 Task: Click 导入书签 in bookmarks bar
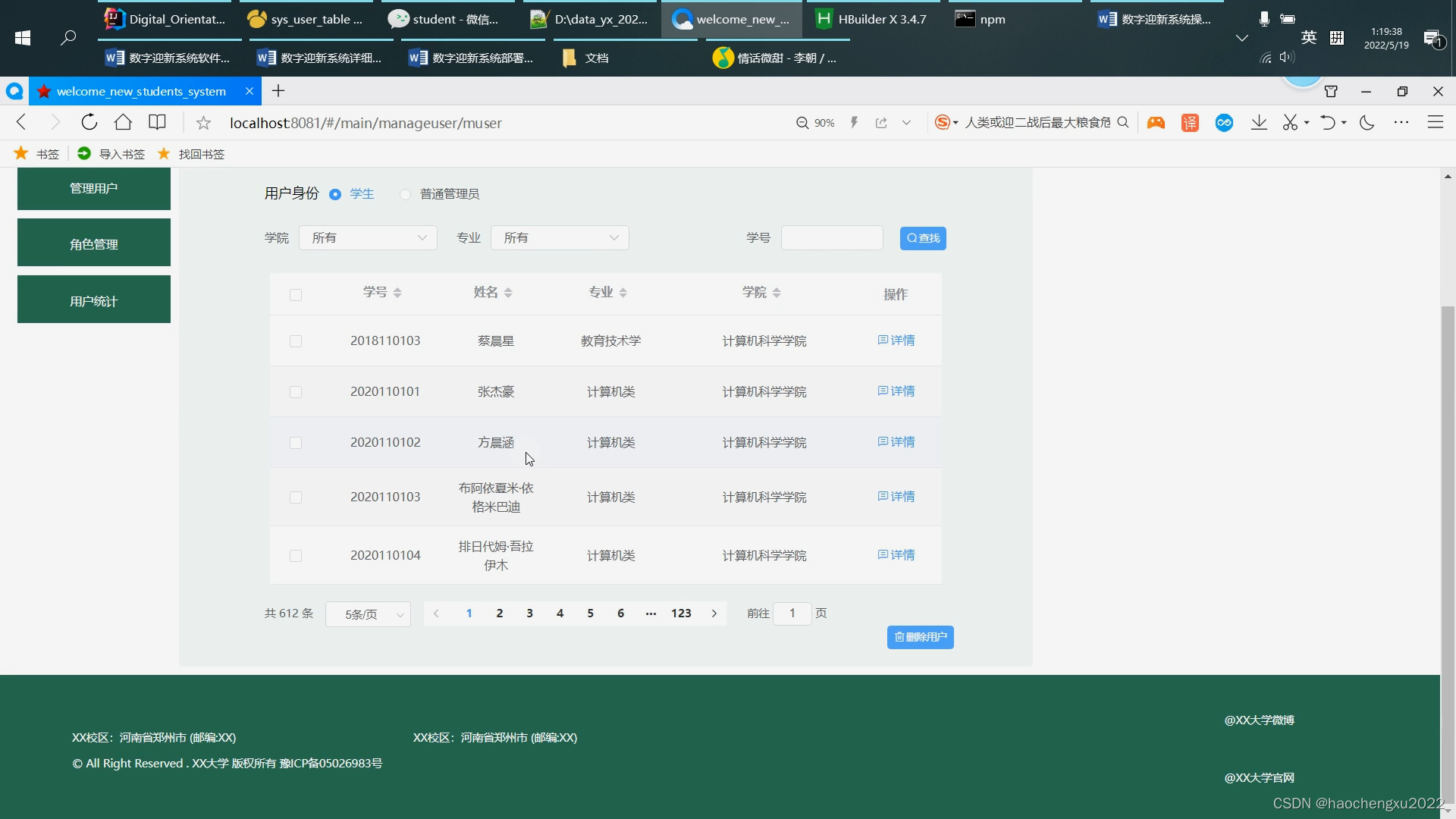click(111, 154)
